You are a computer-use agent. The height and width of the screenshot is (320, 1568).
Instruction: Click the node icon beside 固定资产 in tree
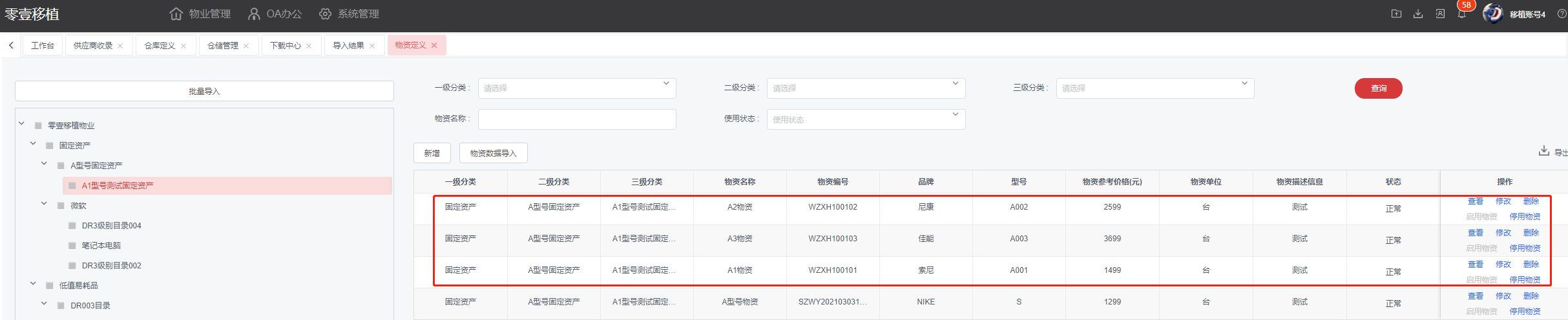coord(50,146)
